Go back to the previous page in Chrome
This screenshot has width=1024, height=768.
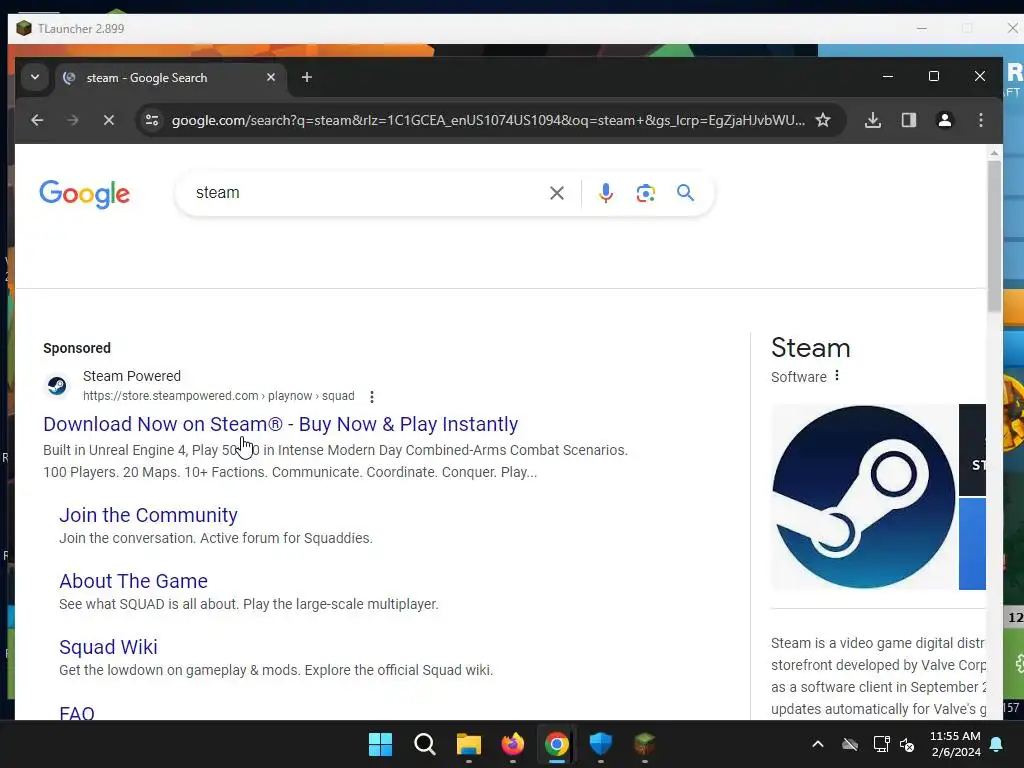pos(37,120)
